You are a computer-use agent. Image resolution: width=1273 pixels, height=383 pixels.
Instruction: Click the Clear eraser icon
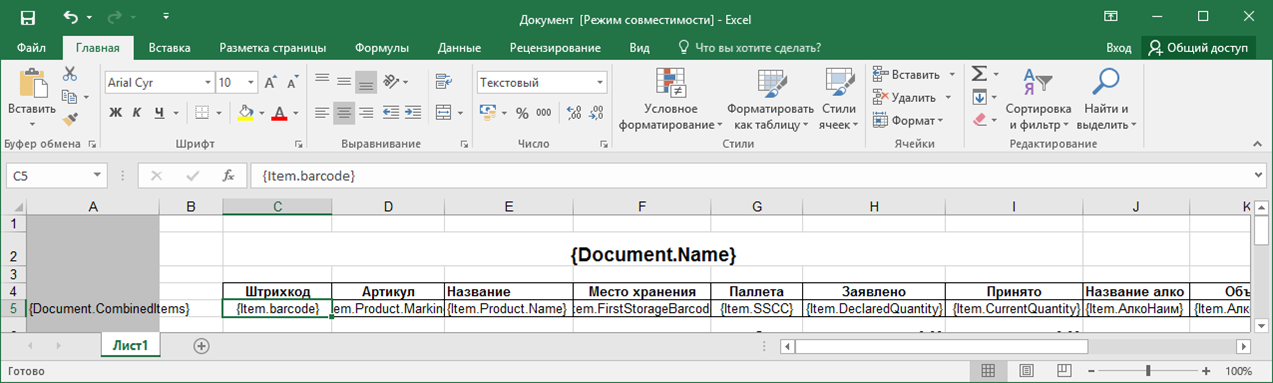979,120
